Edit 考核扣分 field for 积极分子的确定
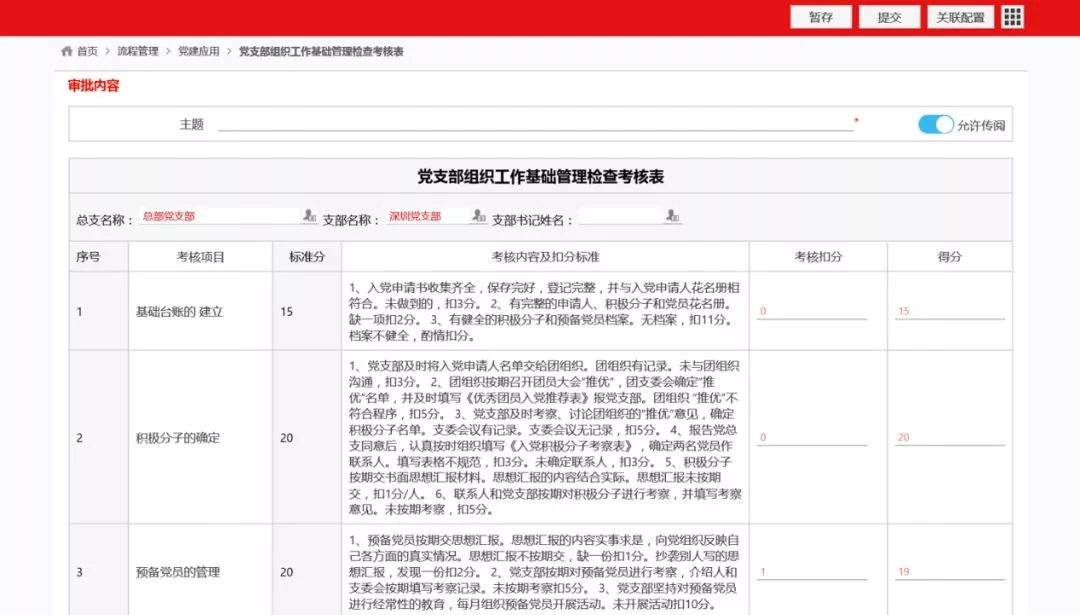Screen dimensions: 1080x615 tap(811, 437)
